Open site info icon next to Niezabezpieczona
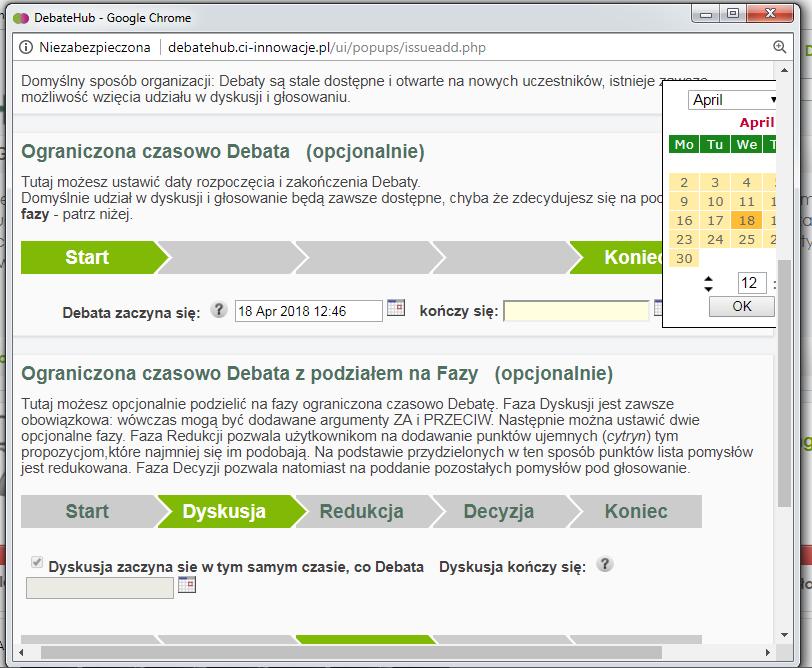Viewport: 812px width, 668px height. (x=26, y=48)
